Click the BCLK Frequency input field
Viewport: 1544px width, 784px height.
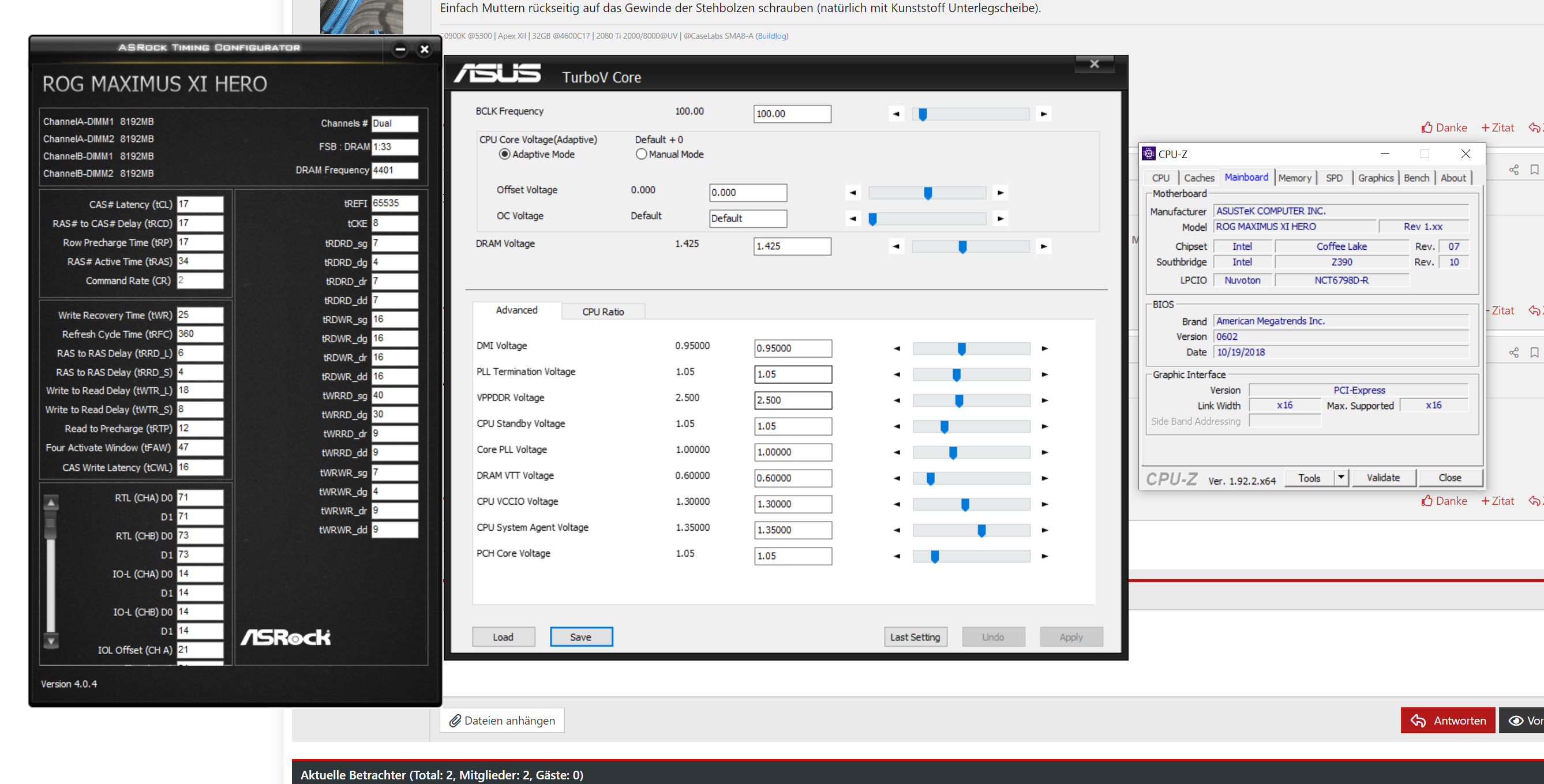tap(792, 114)
